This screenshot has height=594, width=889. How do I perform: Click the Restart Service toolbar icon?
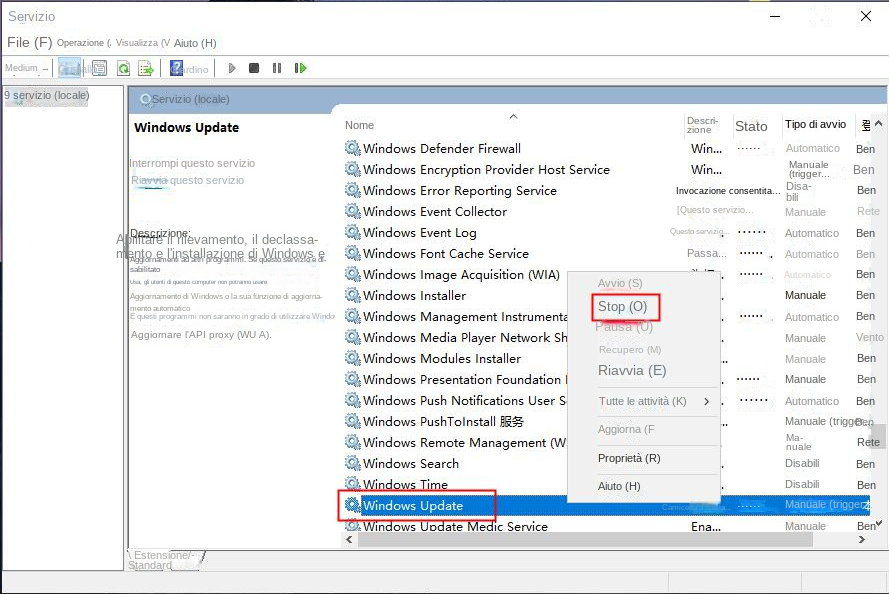(x=302, y=67)
